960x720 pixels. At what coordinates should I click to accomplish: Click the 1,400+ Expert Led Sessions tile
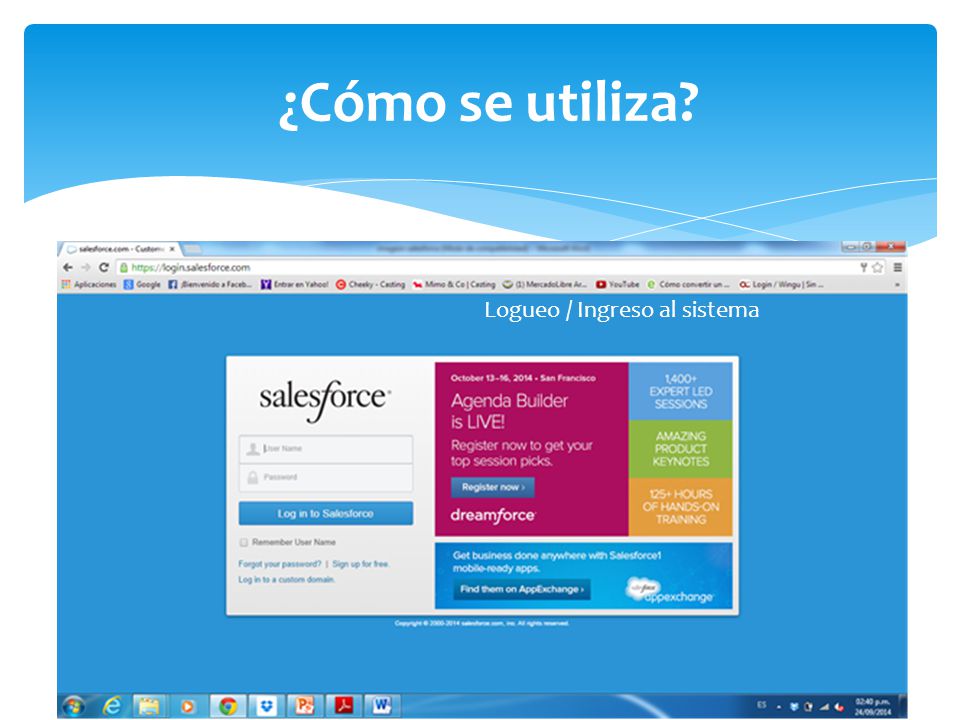click(680, 391)
